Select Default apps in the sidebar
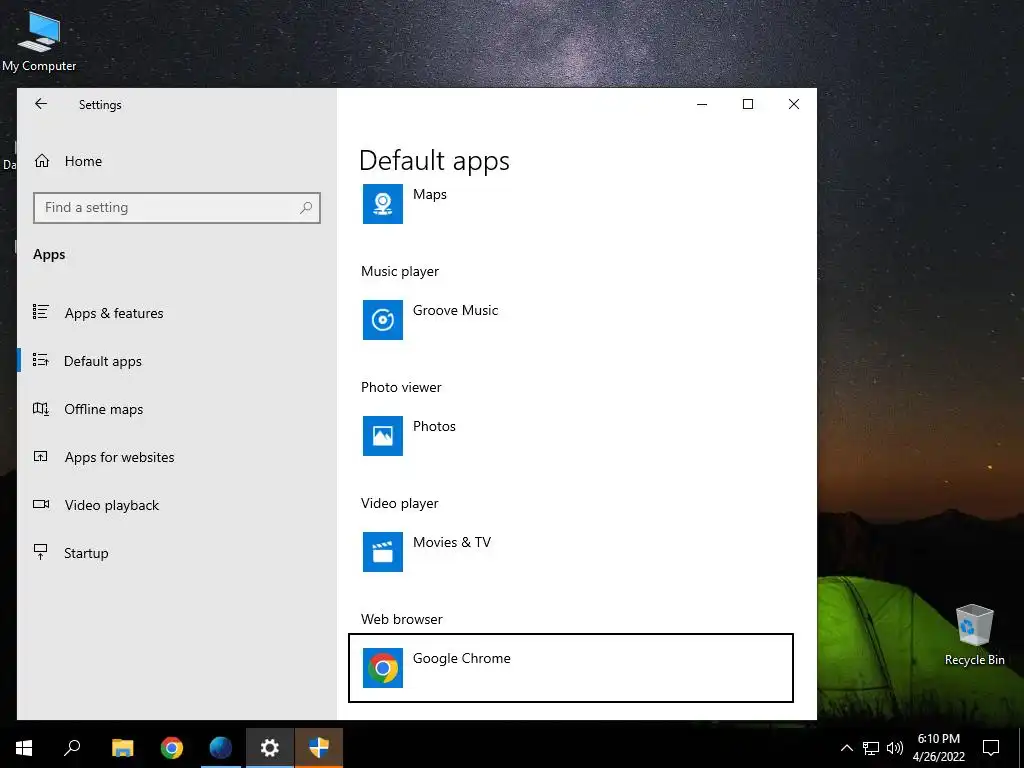1024x768 pixels. [x=103, y=362]
